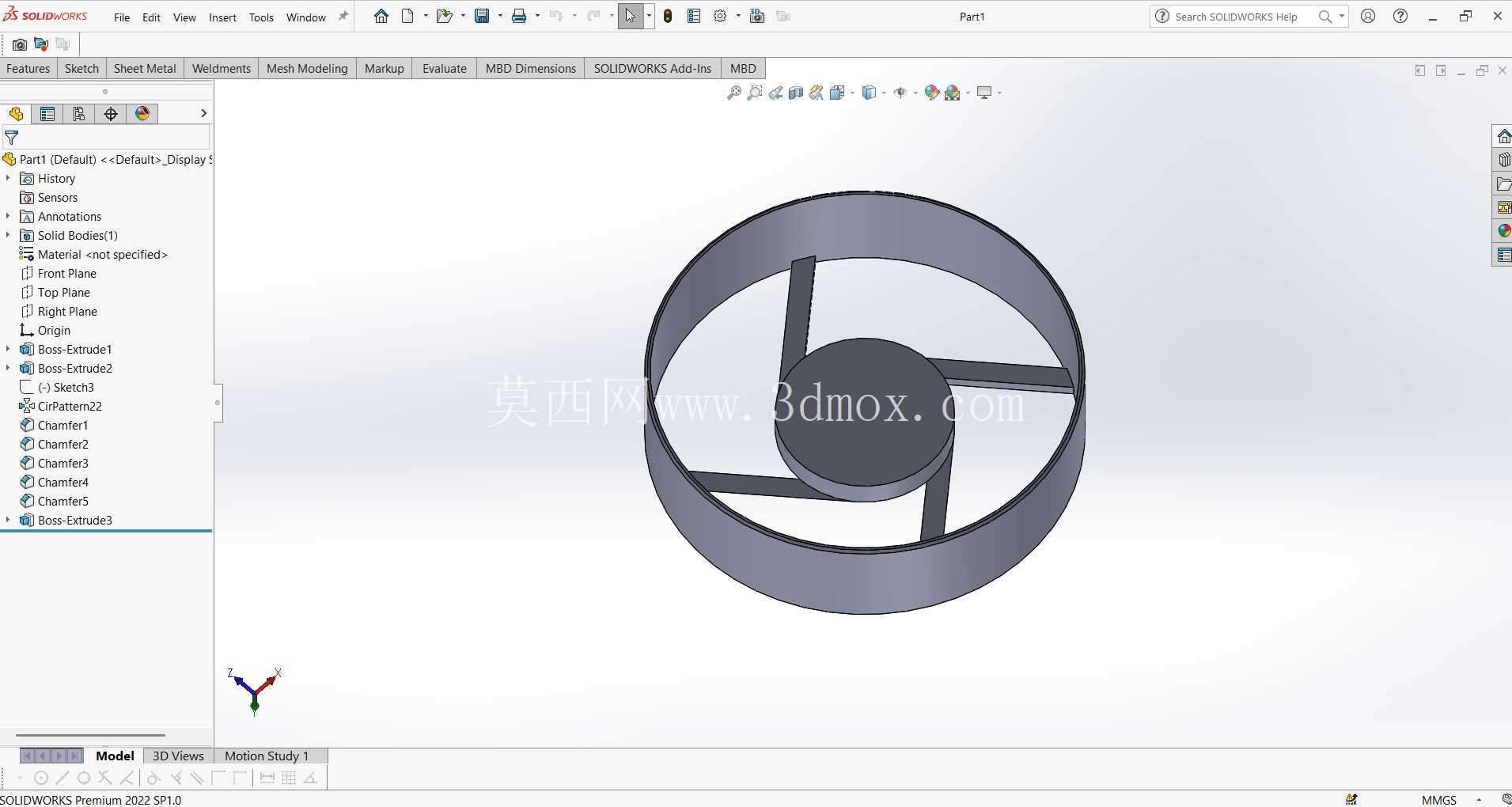This screenshot has width=1512, height=807.
Task: Select Zoom to Area tool
Action: tap(755, 93)
